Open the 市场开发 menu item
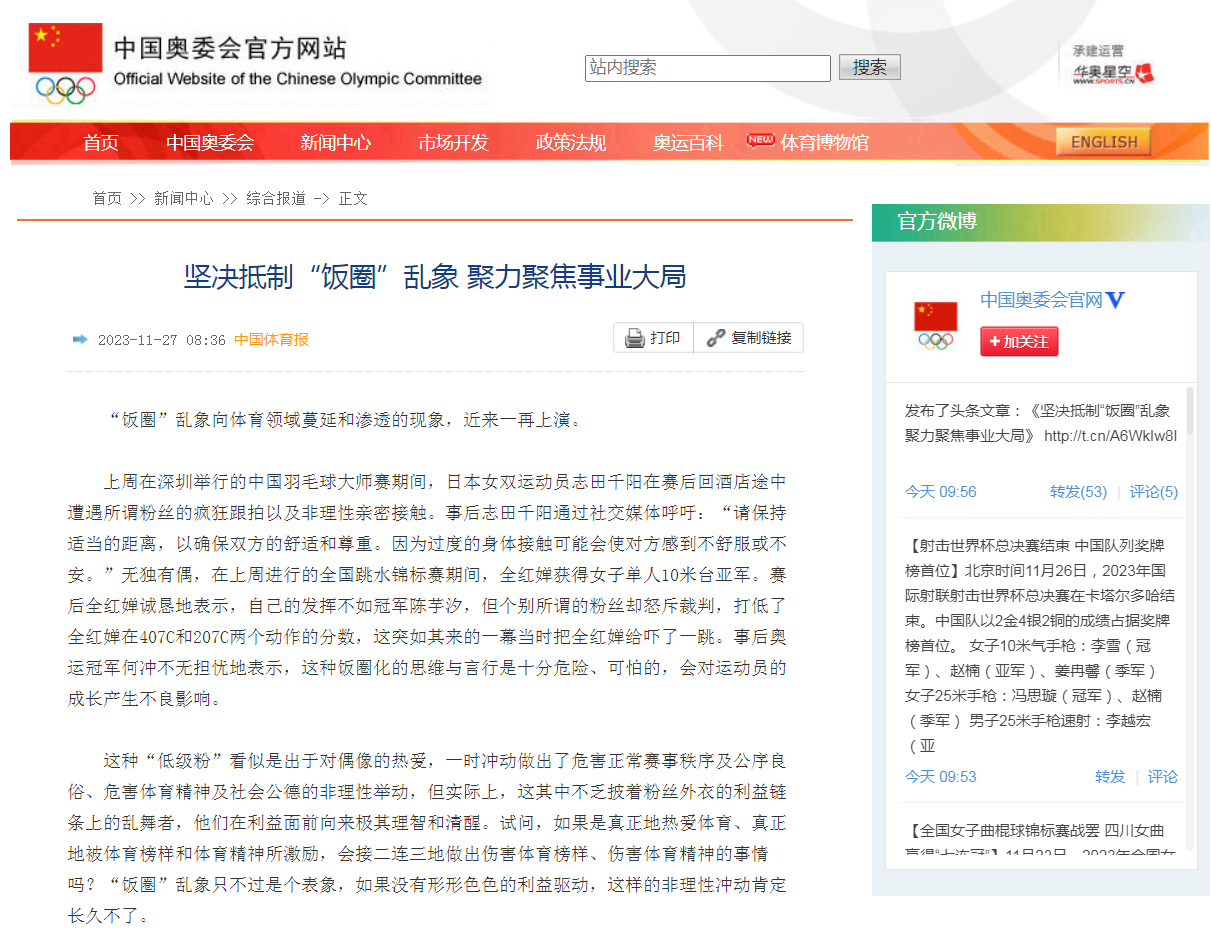Image resolution: width=1211 pixels, height=931 pixels. click(453, 142)
